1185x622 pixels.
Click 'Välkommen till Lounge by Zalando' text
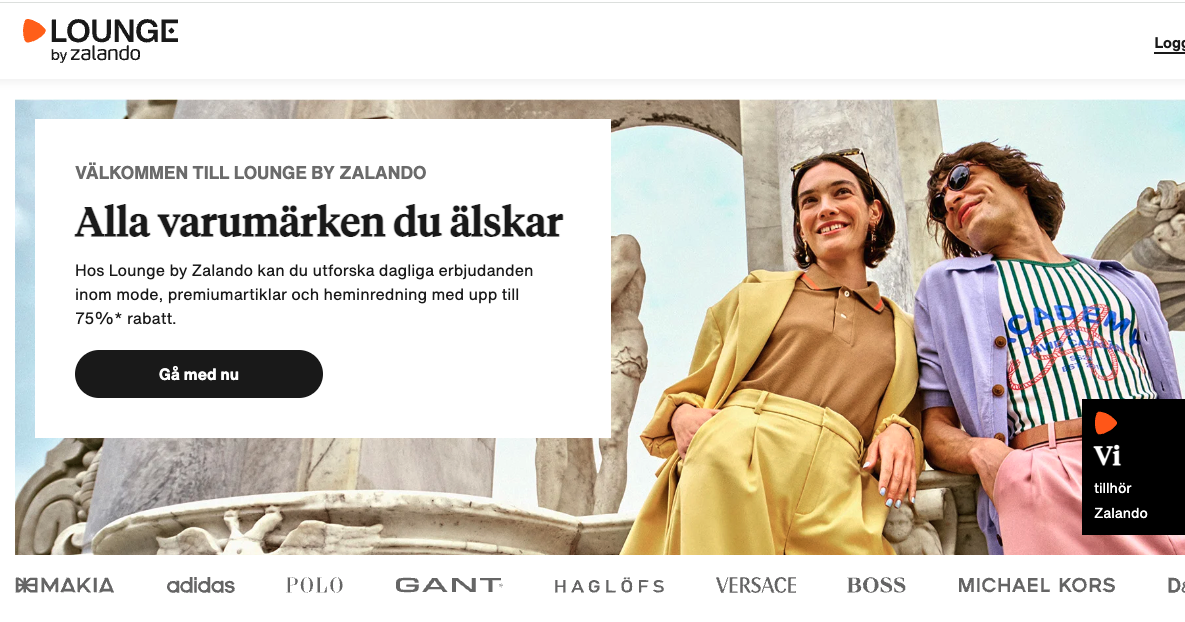(250, 173)
